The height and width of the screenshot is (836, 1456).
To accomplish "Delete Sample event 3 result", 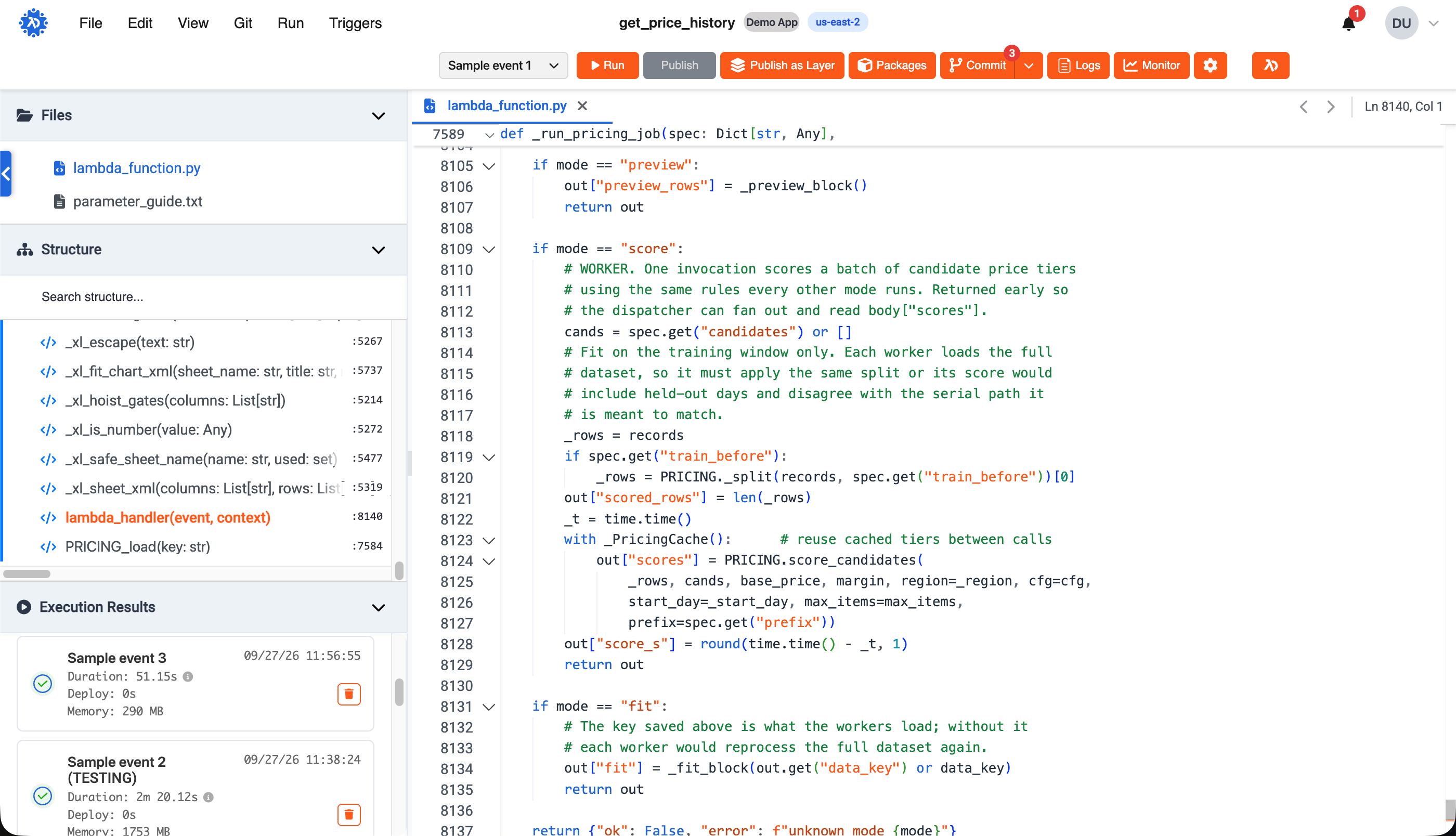I will click(x=349, y=694).
